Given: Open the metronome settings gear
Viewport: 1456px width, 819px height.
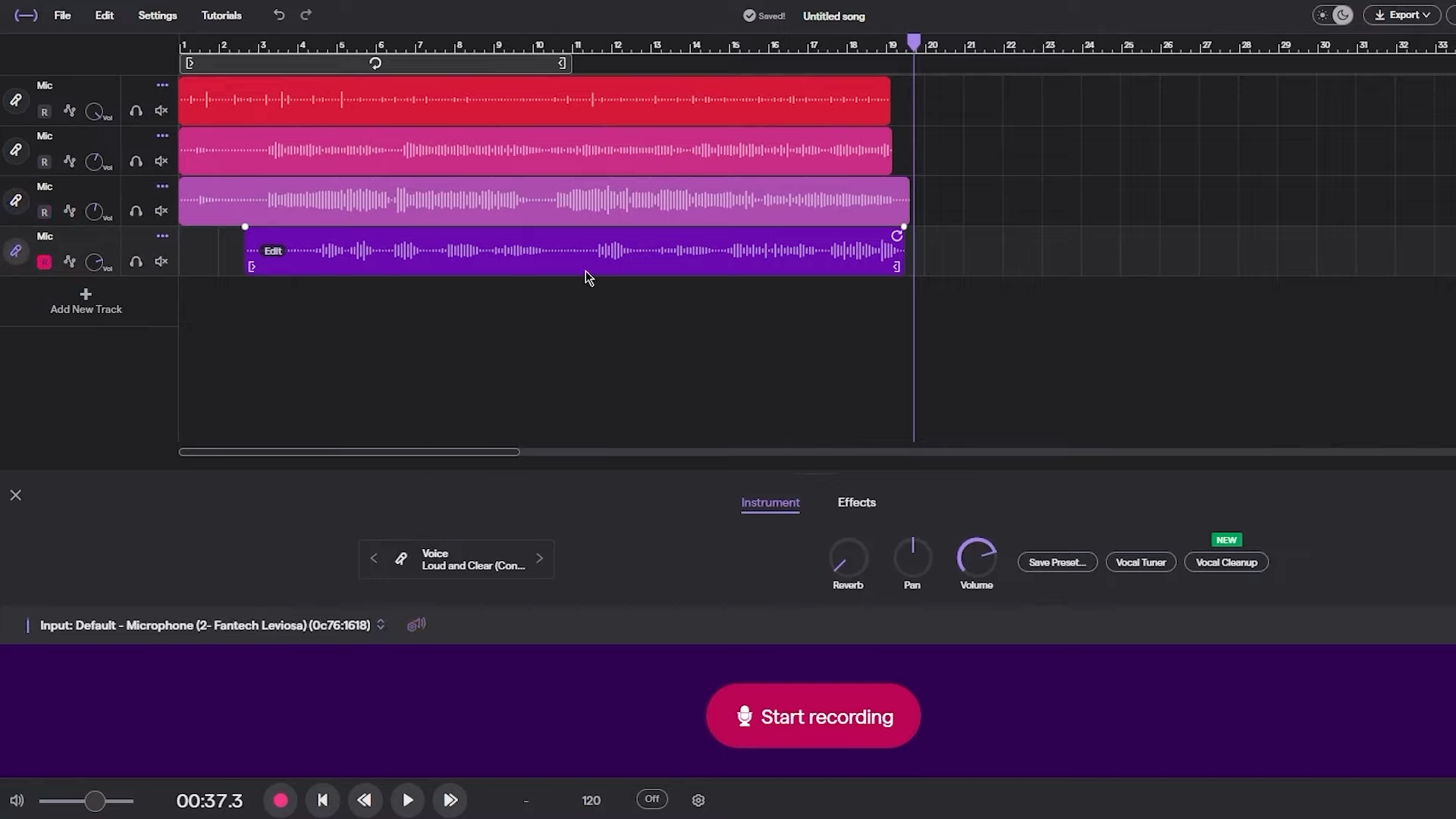Looking at the screenshot, I should (698, 800).
